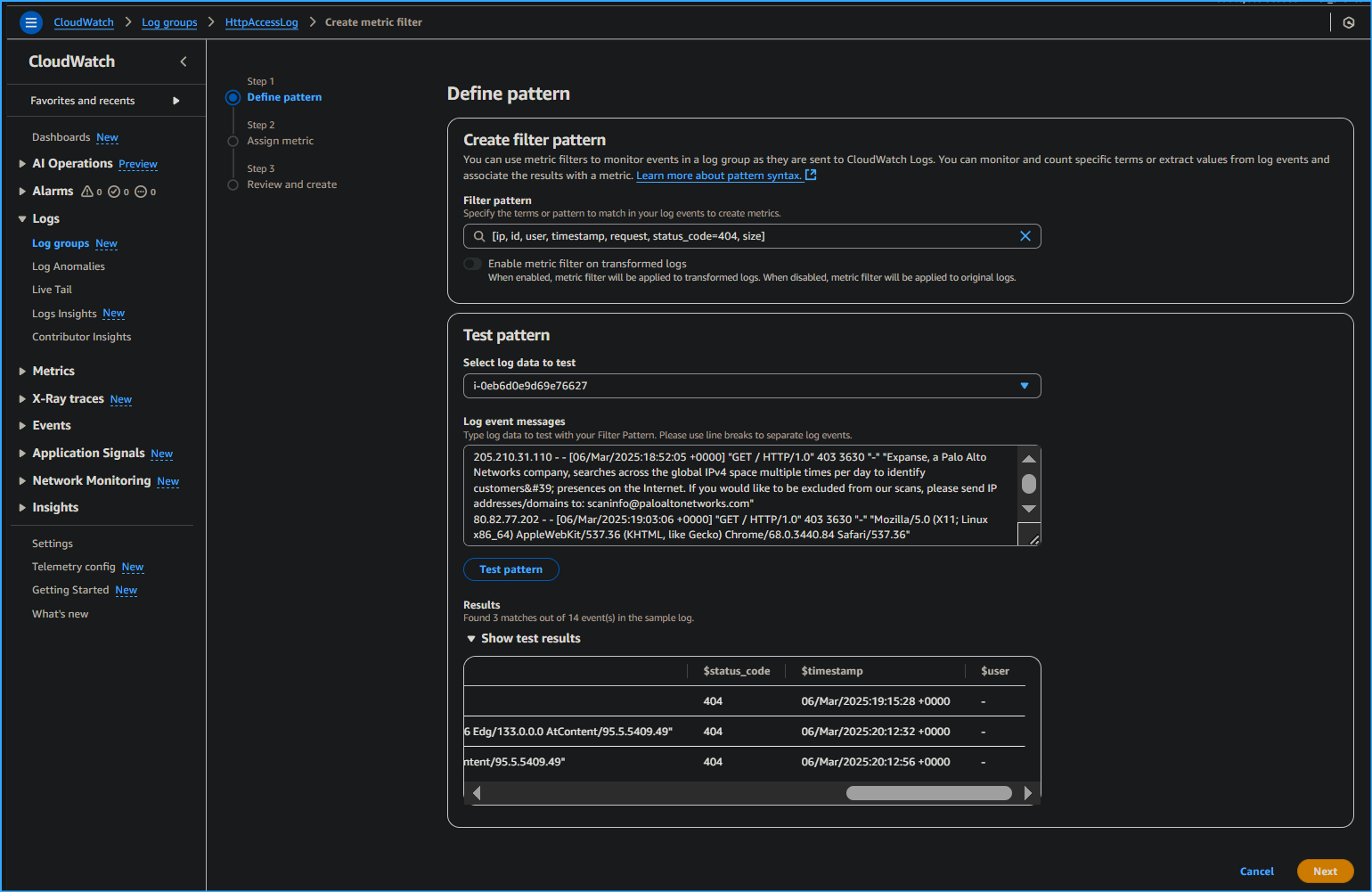Clear the filter pattern using the X icon
This screenshot has width=1372, height=892.
coord(1025,235)
